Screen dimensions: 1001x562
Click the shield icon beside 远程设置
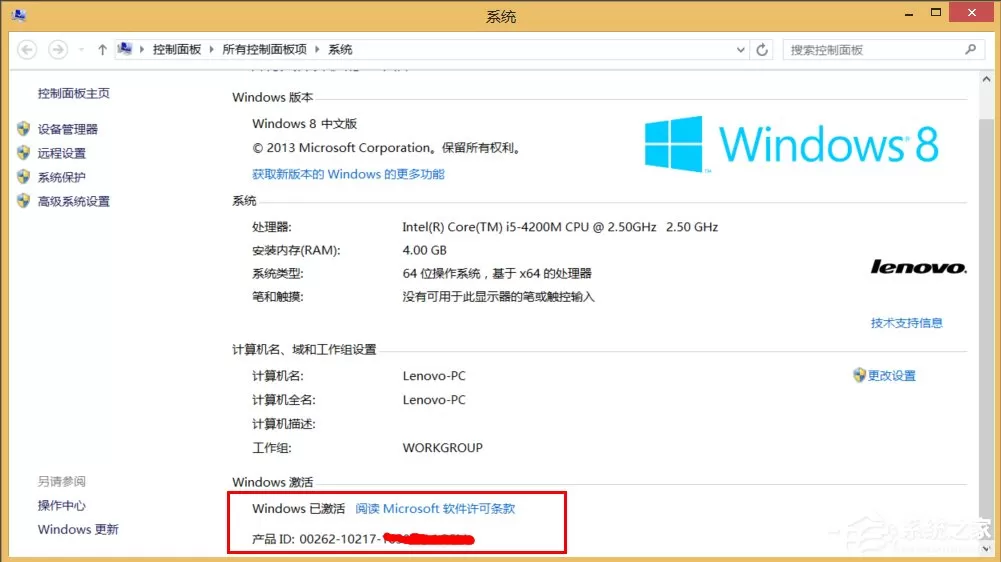coord(24,153)
